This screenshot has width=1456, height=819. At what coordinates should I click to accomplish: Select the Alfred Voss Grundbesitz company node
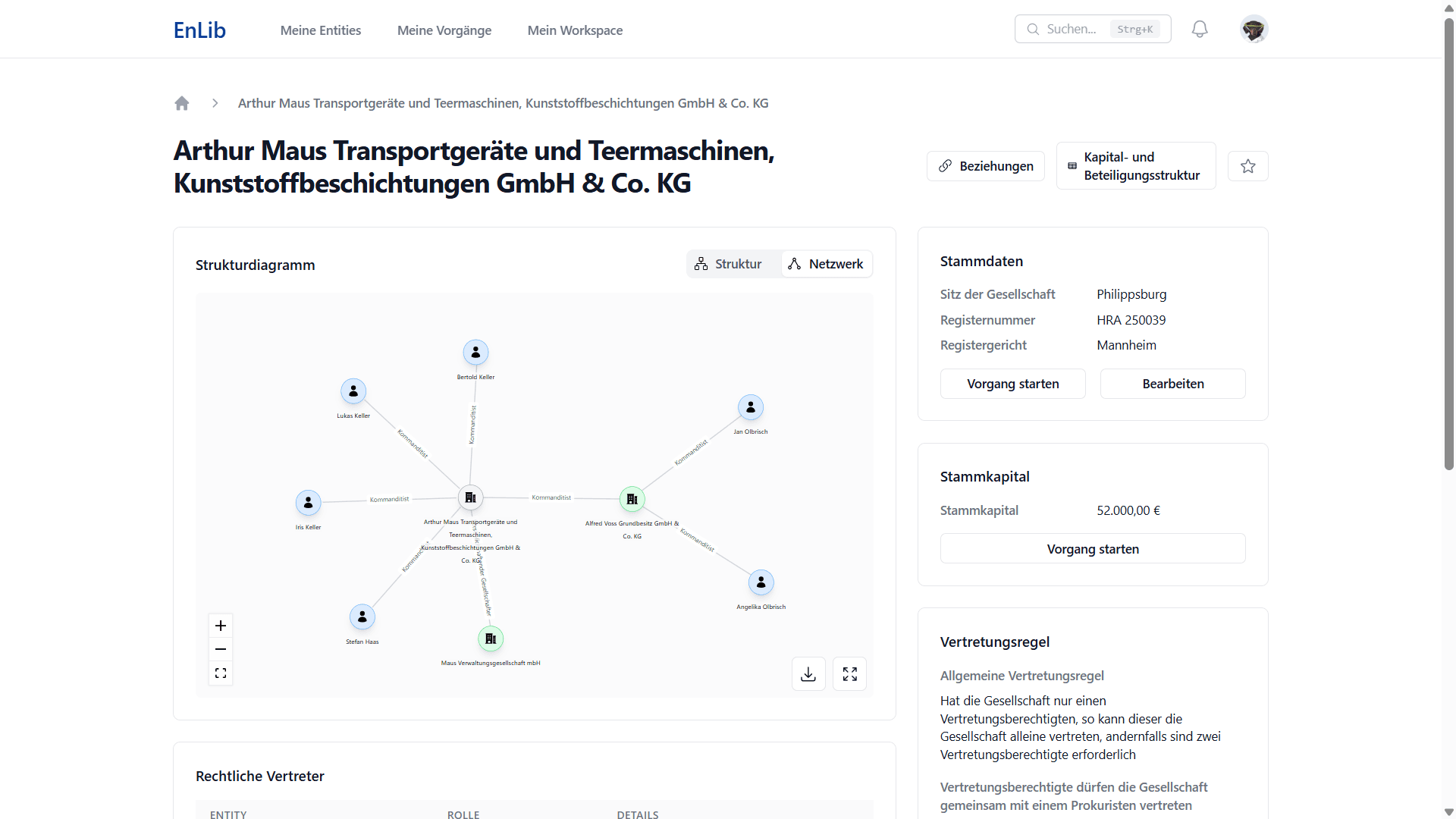pos(632,499)
